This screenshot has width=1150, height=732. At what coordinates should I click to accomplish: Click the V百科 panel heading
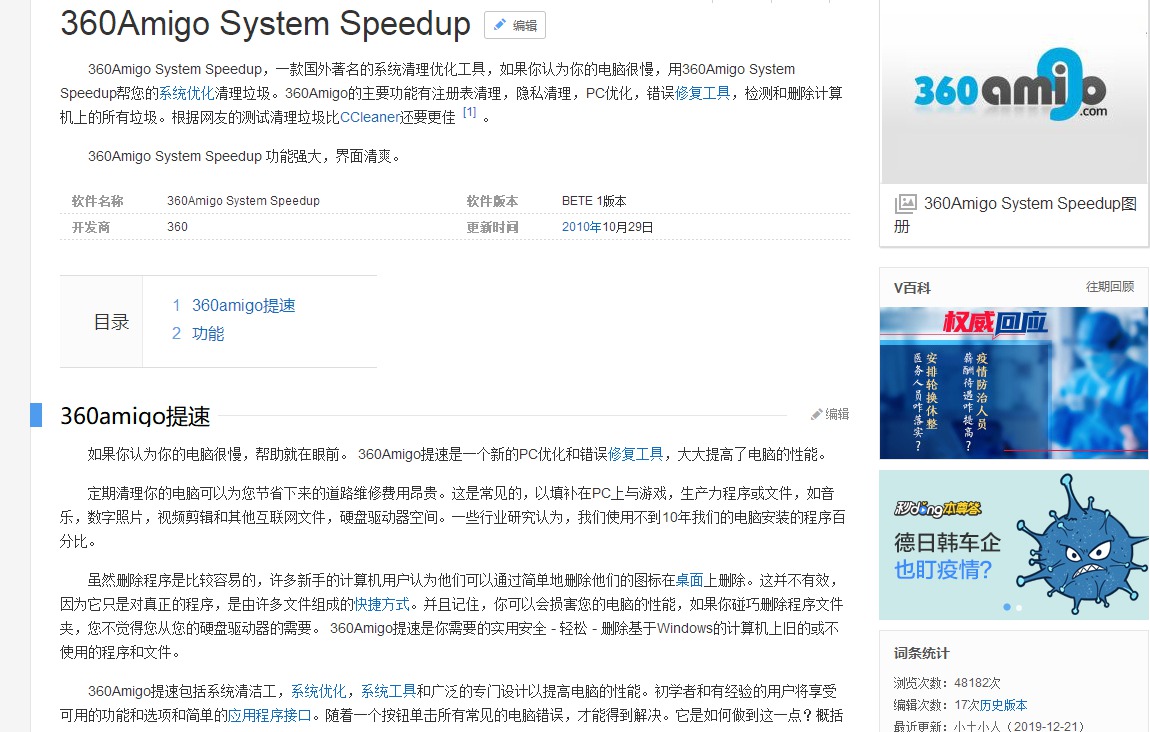point(912,288)
